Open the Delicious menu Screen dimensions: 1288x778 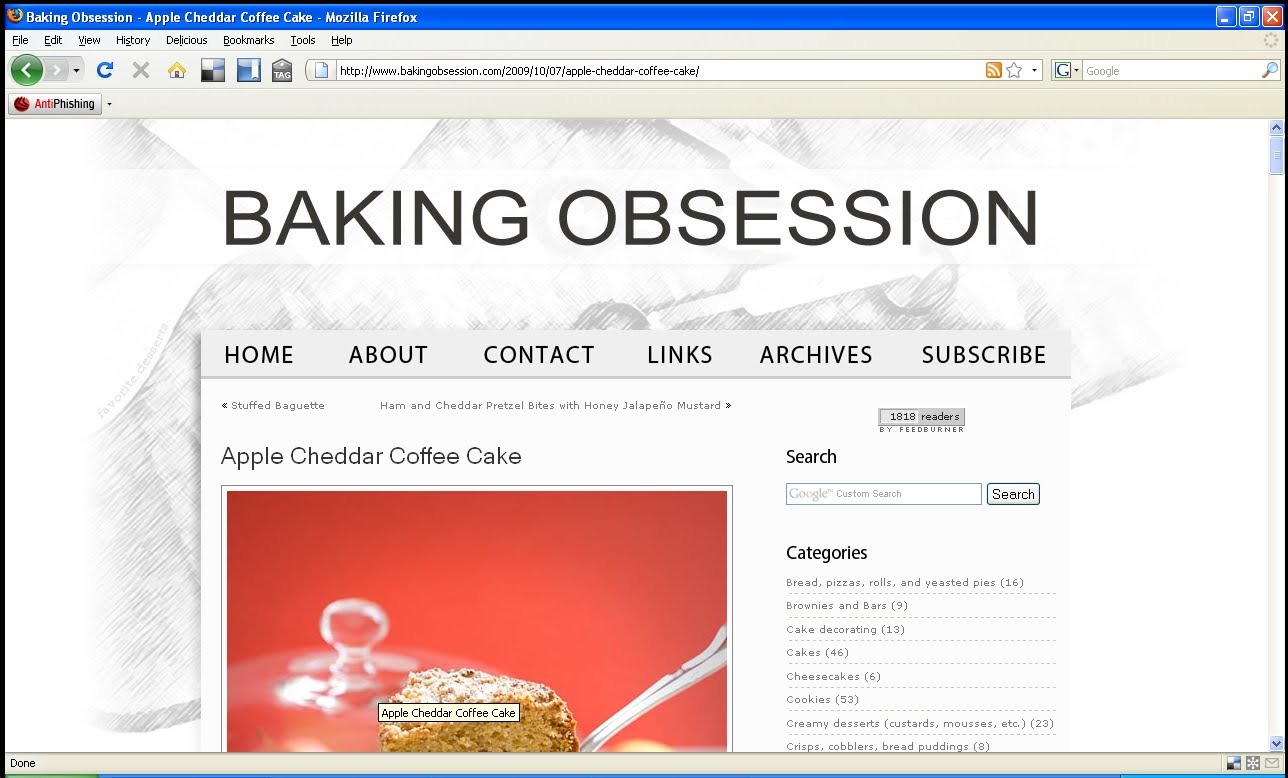(x=187, y=40)
